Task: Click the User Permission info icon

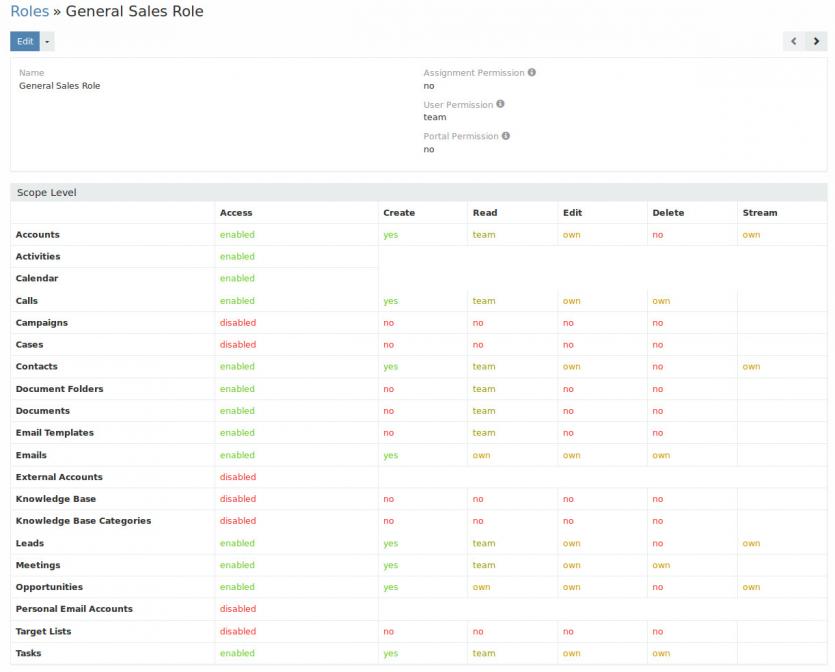Action: (x=501, y=104)
